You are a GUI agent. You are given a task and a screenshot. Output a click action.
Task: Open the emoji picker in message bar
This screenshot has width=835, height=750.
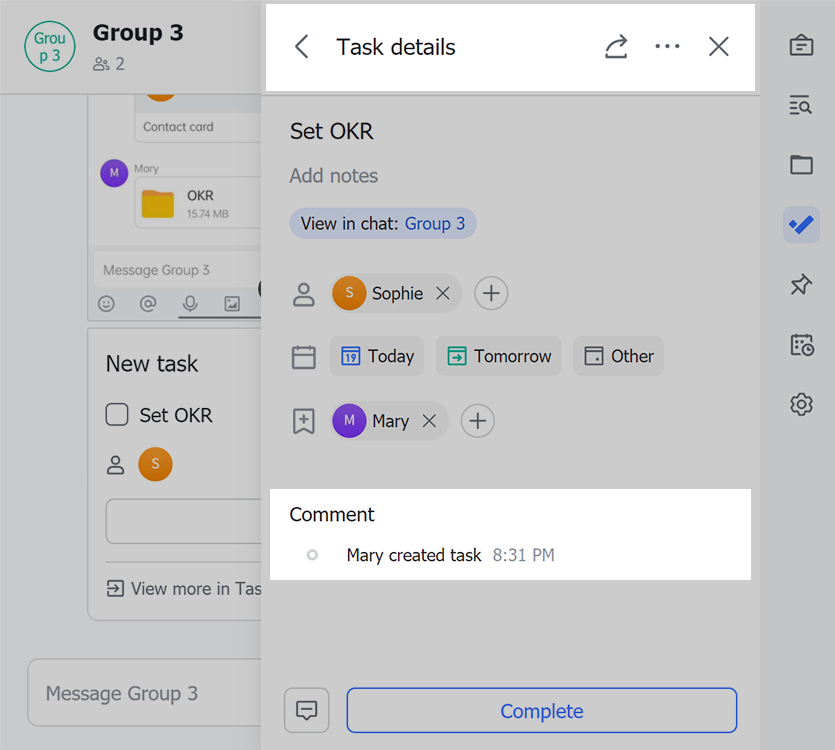(x=107, y=304)
